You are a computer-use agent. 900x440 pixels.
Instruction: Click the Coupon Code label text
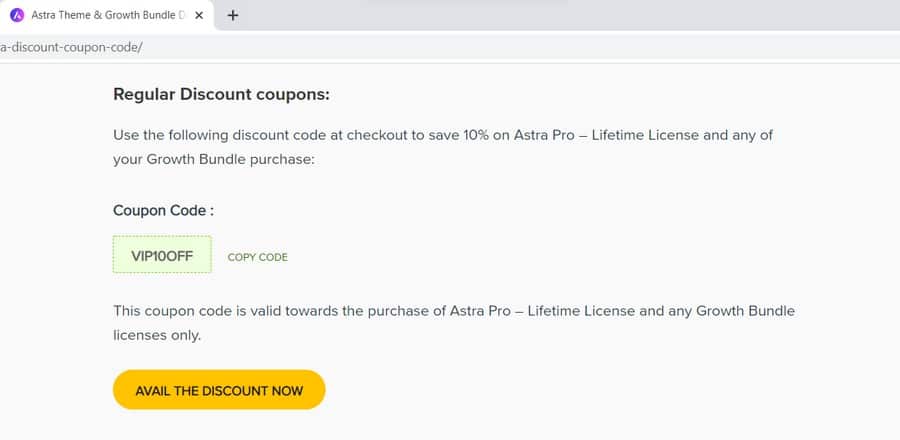pos(164,211)
